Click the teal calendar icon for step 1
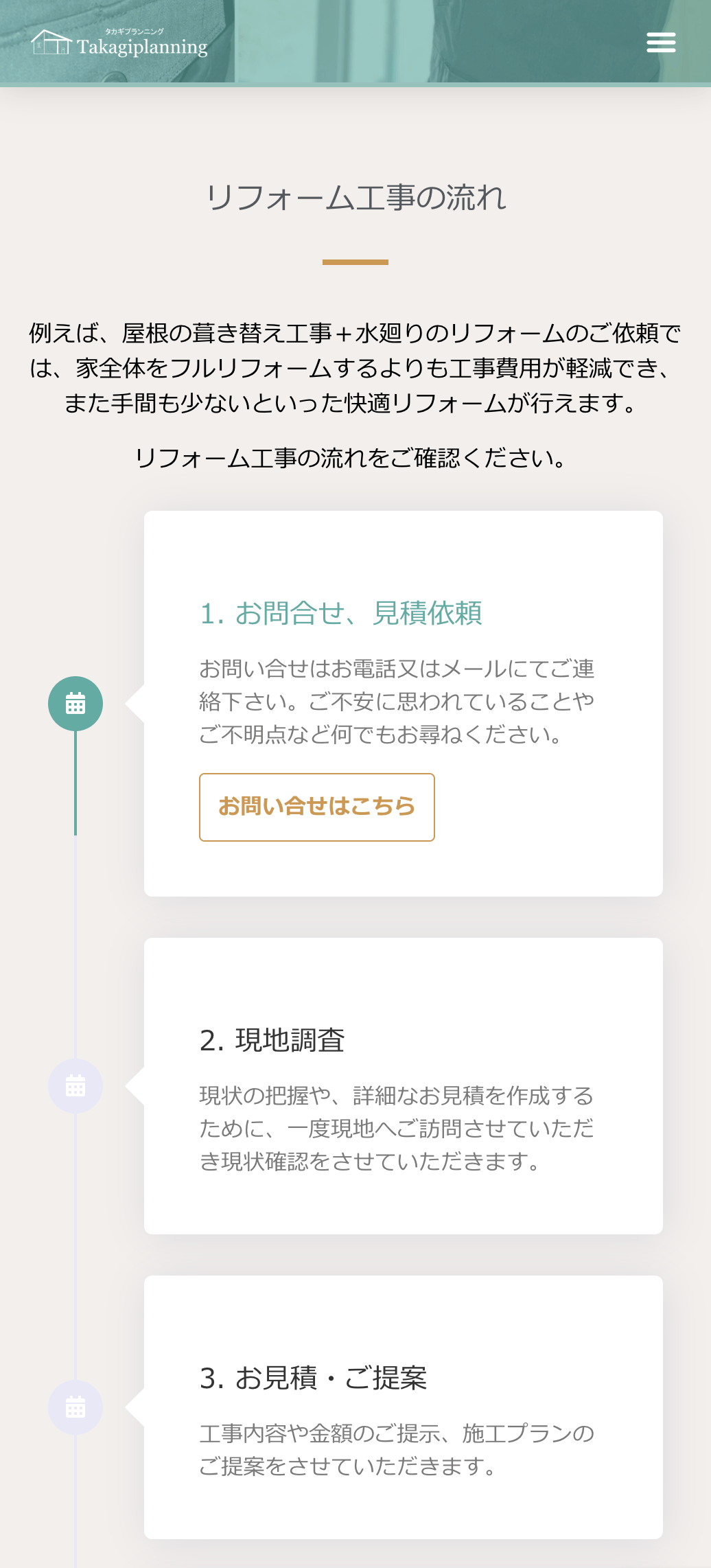Image resolution: width=711 pixels, height=1568 pixels. pyautogui.click(x=75, y=704)
